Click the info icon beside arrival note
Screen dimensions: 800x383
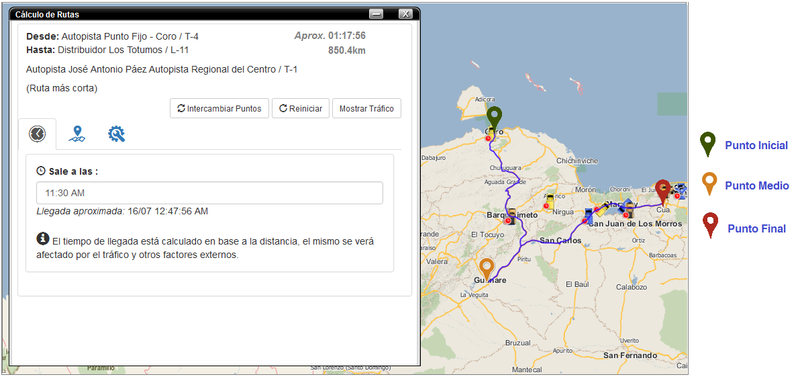[x=43, y=238]
